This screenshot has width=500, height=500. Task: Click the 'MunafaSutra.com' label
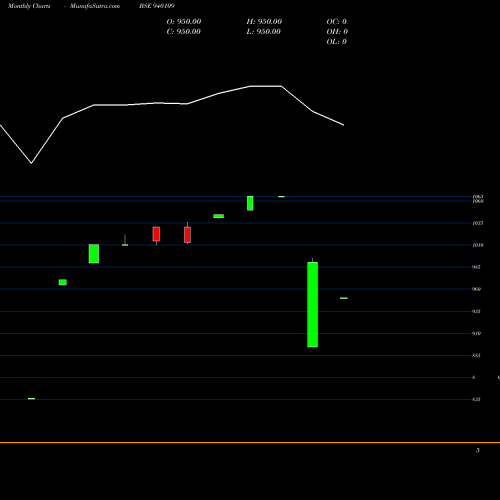click(x=95, y=6)
